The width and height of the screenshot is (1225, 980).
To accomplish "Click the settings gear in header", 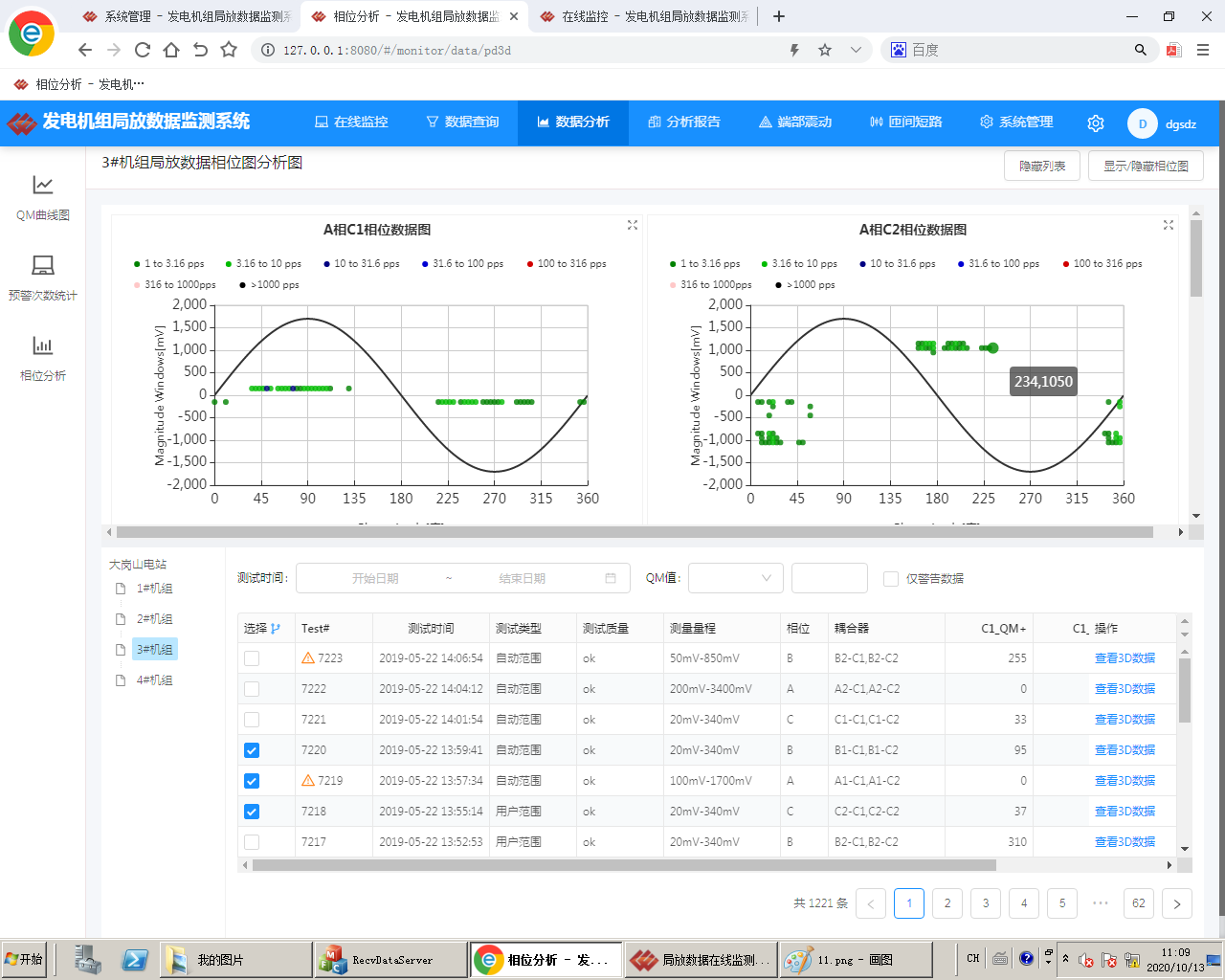I will [1096, 123].
